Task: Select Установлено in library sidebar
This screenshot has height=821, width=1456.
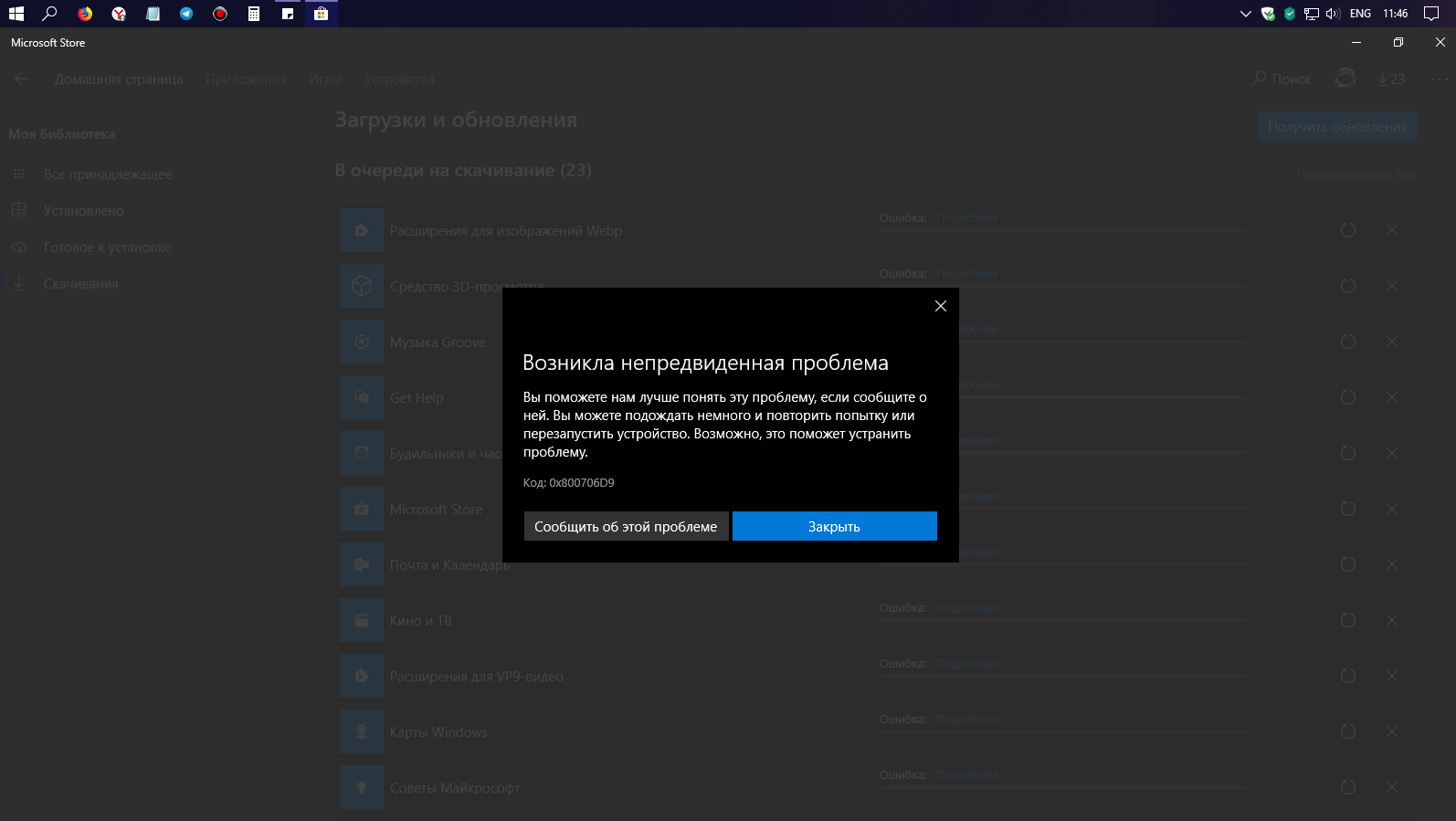Action: (x=83, y=210)
